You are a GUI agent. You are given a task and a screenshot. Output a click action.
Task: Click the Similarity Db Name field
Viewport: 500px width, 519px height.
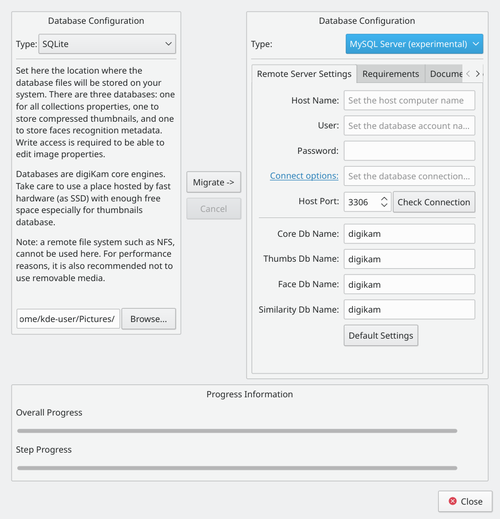409,309
